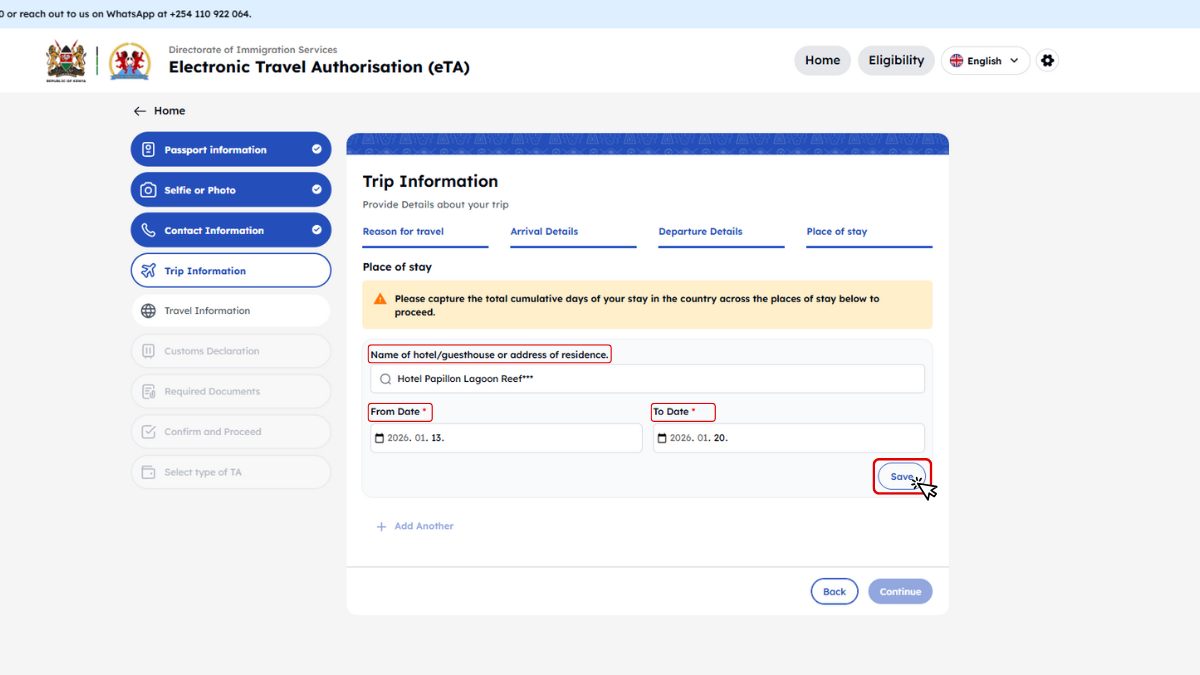Click the Passport information completed checkmark
This screenshot has height=675, width=1200.
point(316,150)
